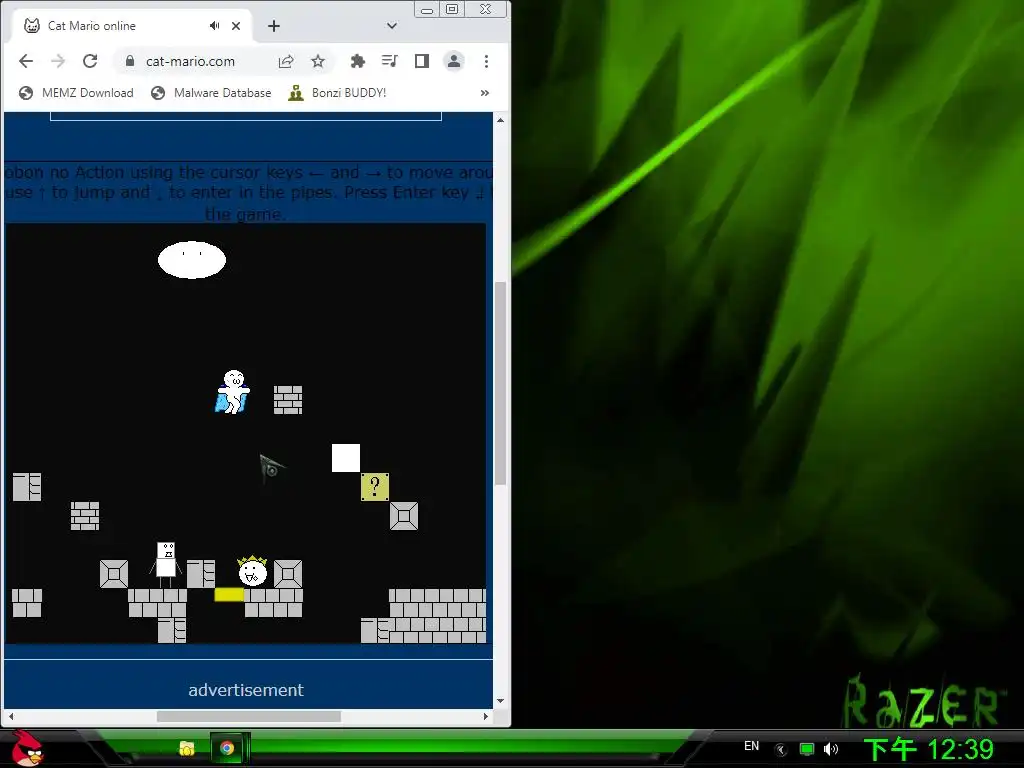Open MEMZ Download bookmark
Viewport: 1024px width, 768px height.
76,93
